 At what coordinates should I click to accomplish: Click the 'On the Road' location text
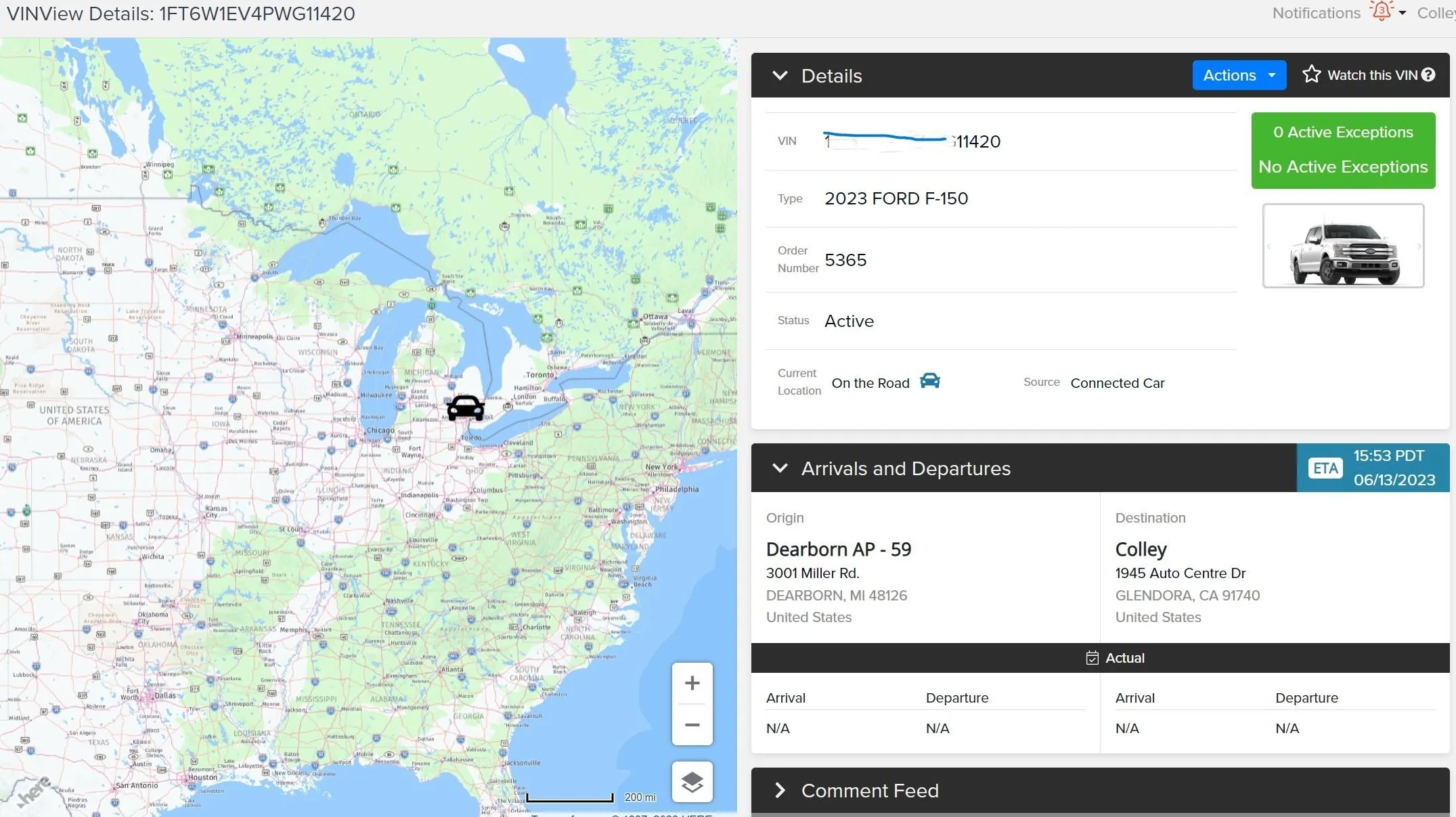coord(870,383)
